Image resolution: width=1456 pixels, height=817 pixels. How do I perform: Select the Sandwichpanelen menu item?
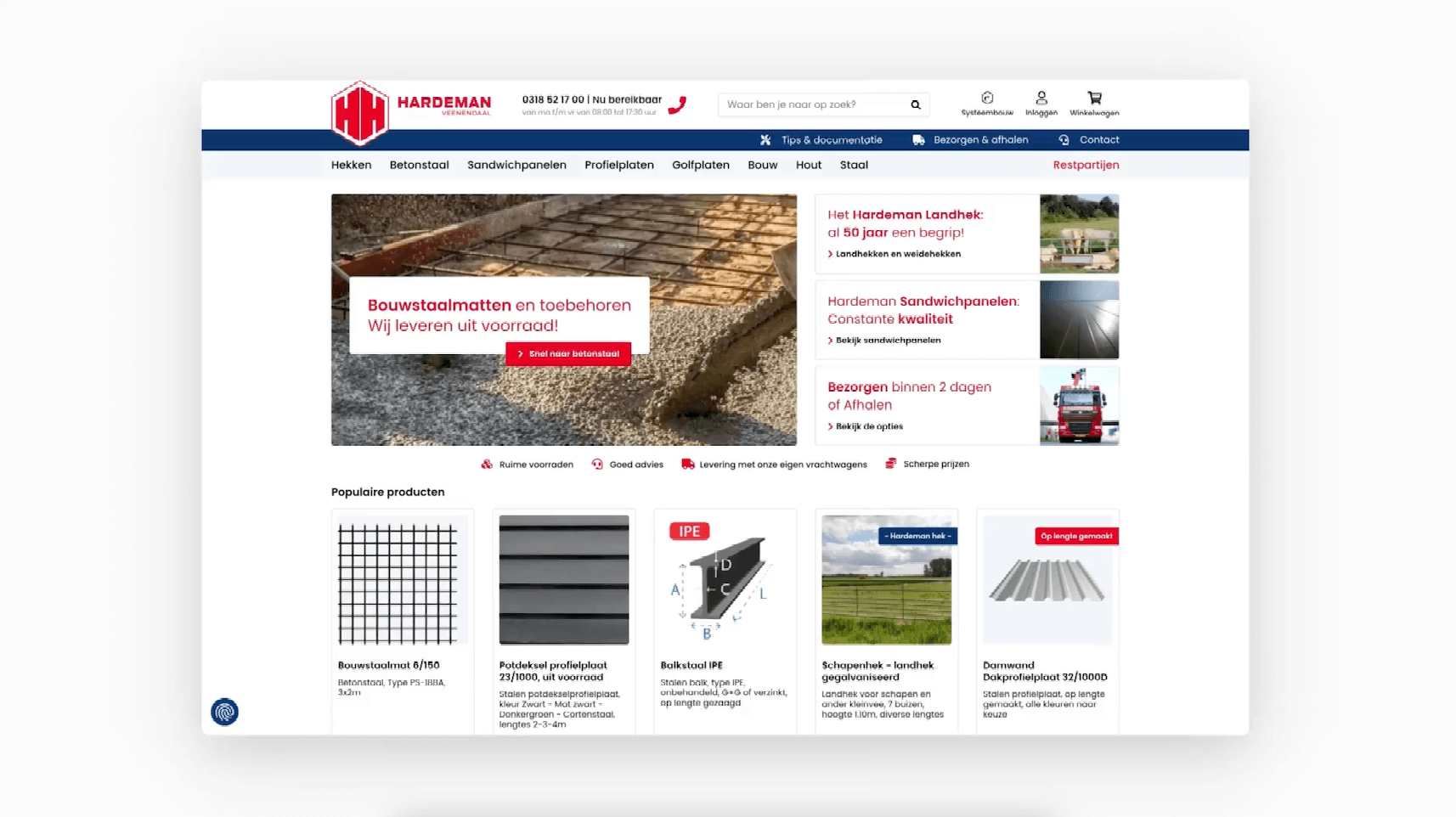516,165
